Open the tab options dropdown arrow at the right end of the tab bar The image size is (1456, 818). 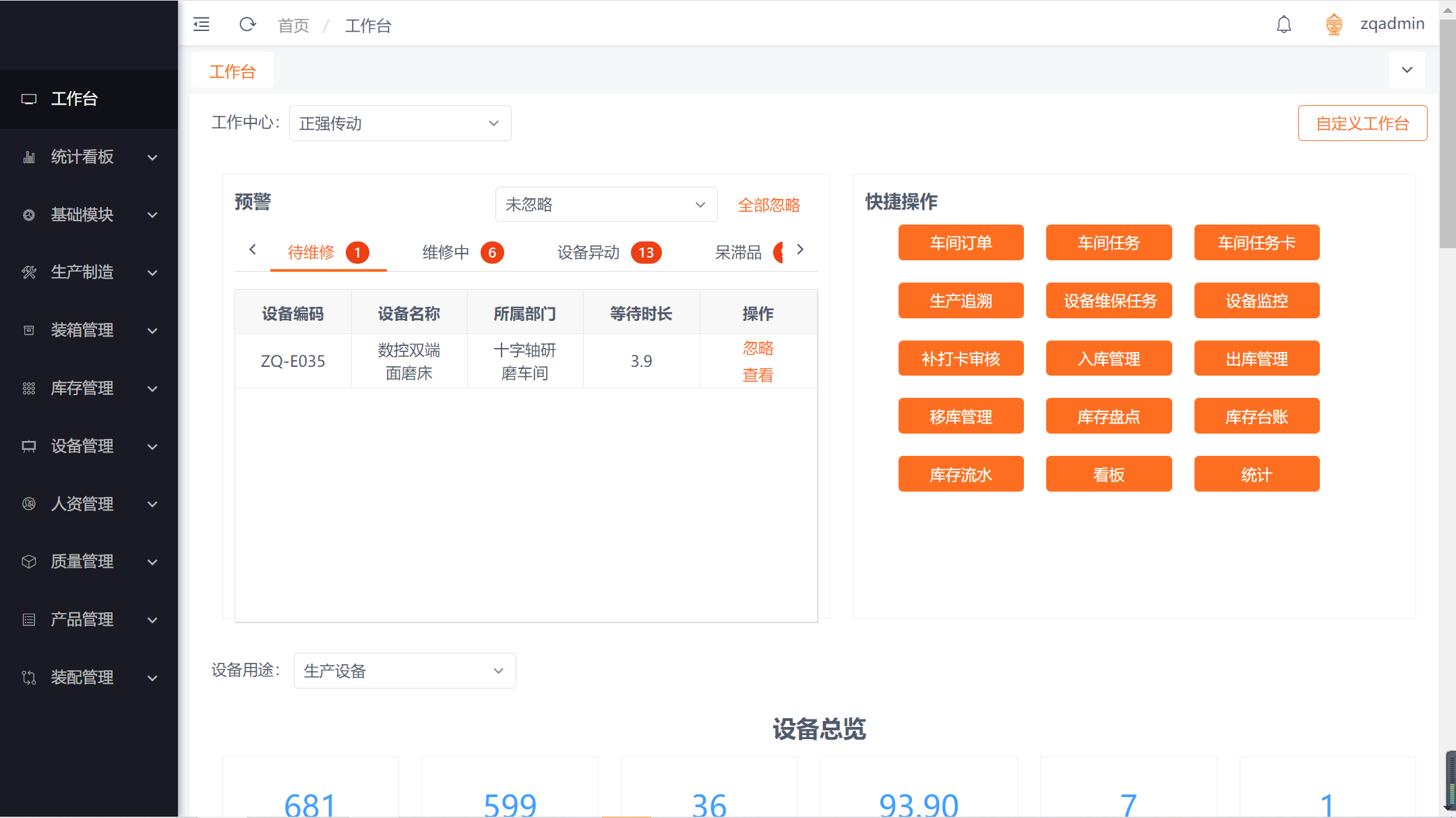click(1407, 70)
